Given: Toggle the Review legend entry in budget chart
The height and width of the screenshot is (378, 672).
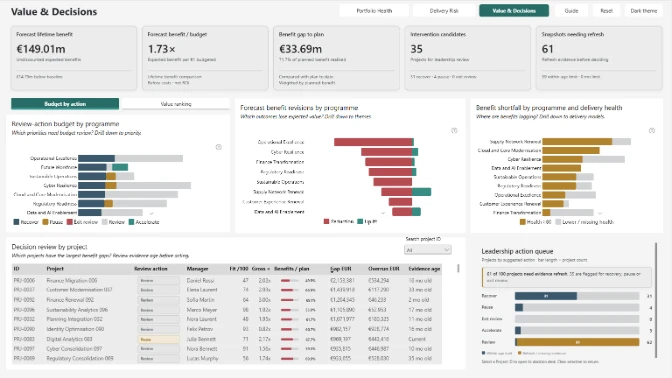Looking at the screenshot, I should click(113, 222).
